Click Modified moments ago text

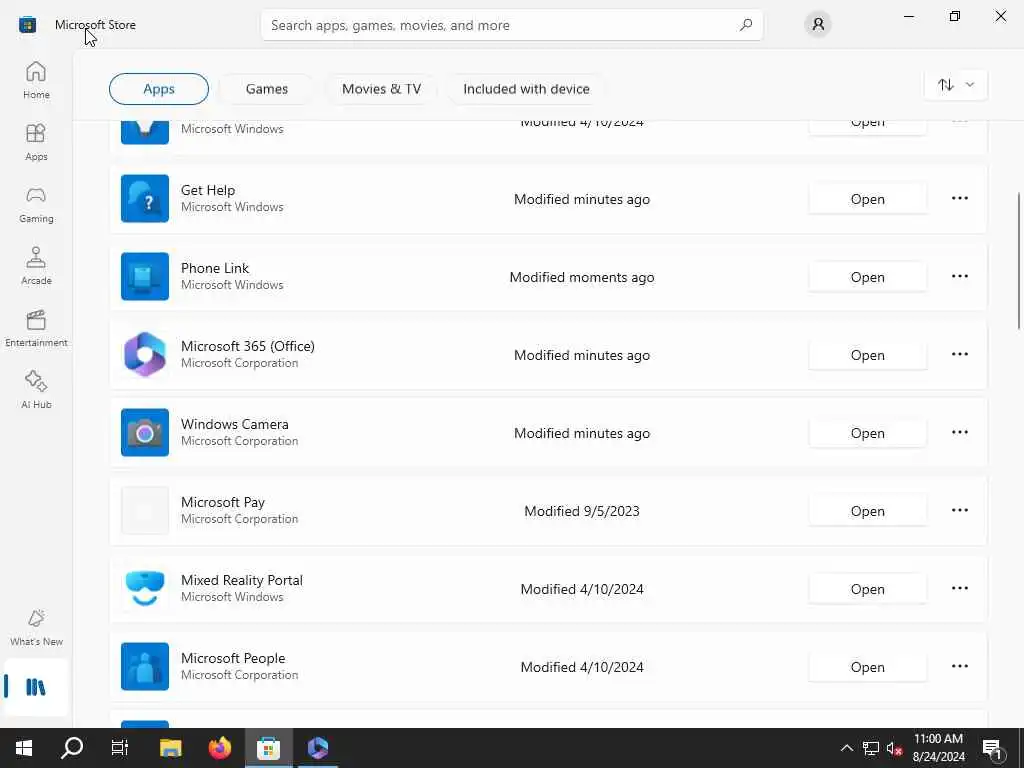click(582, 277)
